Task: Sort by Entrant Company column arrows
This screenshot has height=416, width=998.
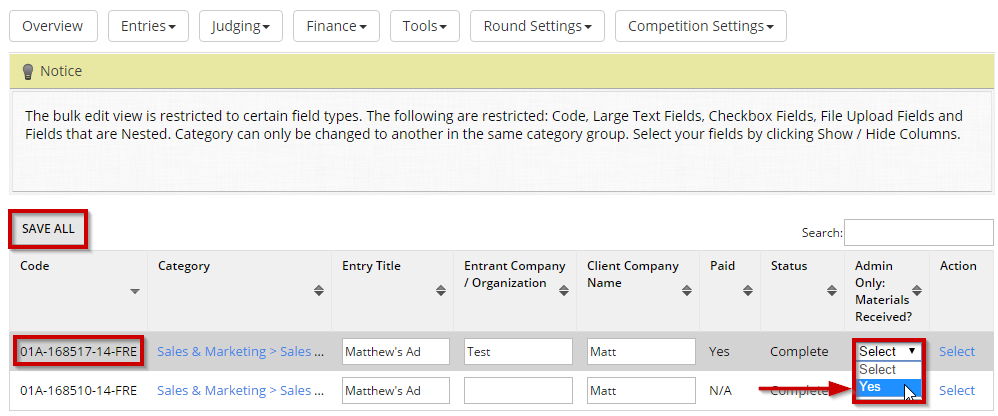Action: click(x=564, y=291)
